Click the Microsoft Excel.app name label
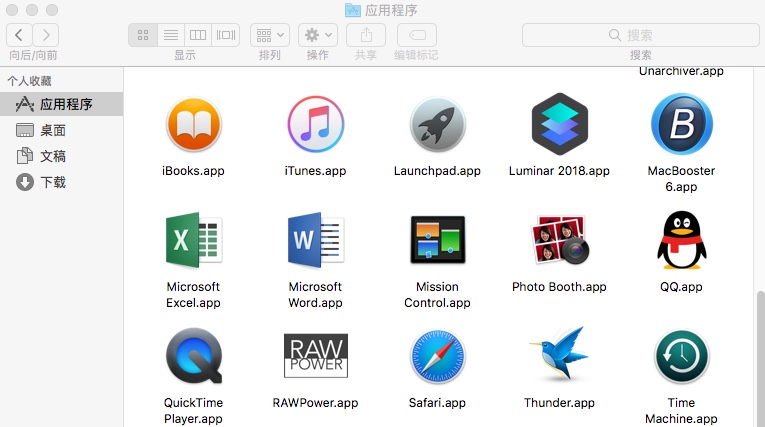This screenshot has height=427, width=765. click(193, 295)
